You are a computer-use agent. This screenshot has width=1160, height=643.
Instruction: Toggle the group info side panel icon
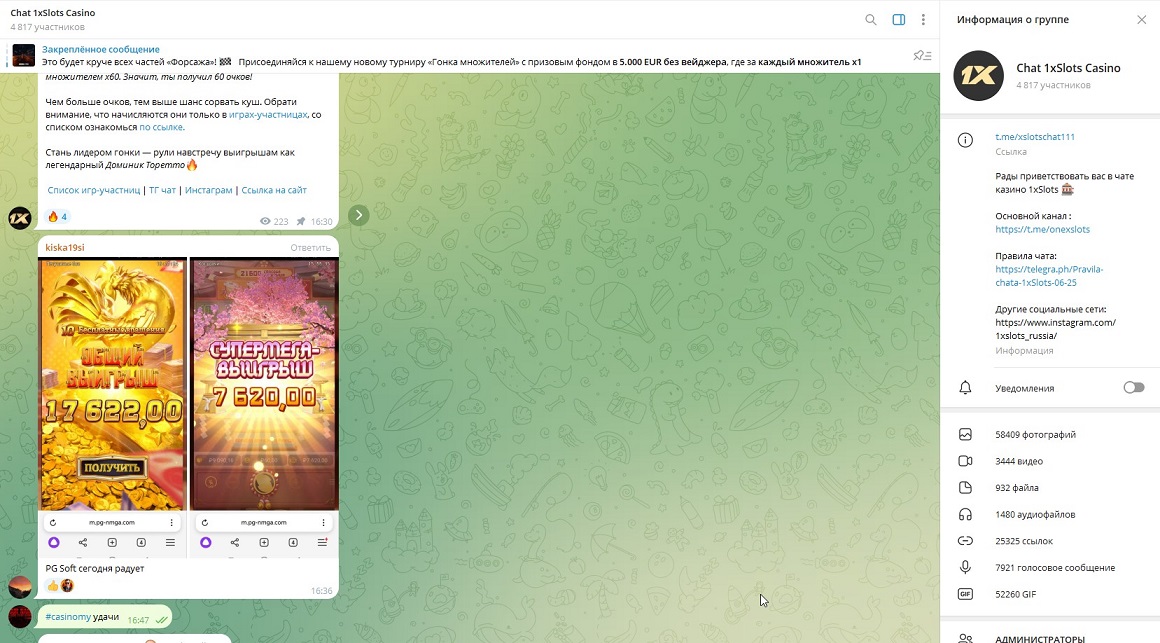[x=898, y=19]
